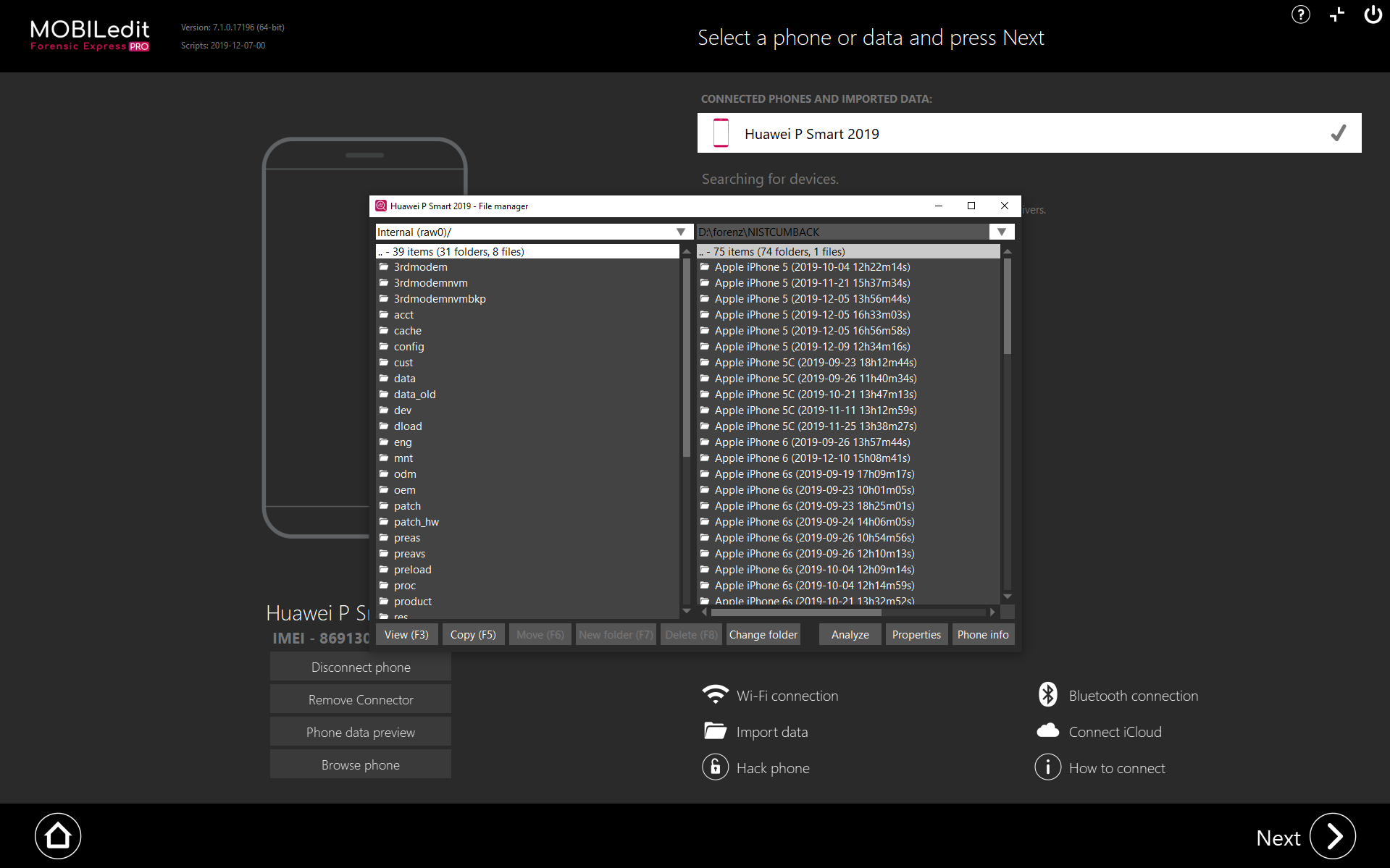
Task: Click the power quit icon
Action: [1373, 14]
